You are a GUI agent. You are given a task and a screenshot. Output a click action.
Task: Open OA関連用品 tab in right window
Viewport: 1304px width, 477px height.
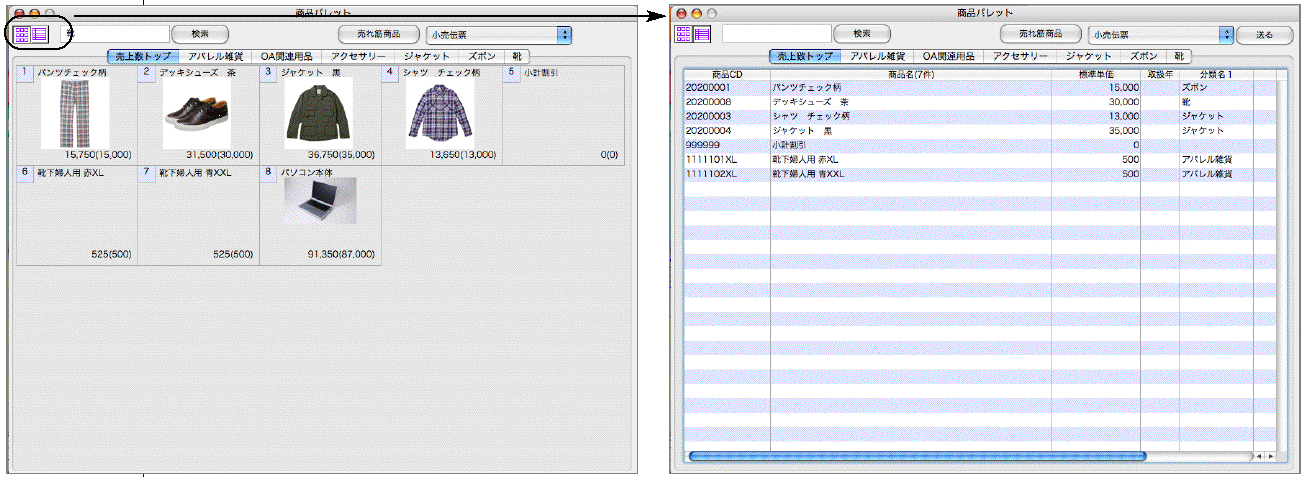tap(947, 57)
